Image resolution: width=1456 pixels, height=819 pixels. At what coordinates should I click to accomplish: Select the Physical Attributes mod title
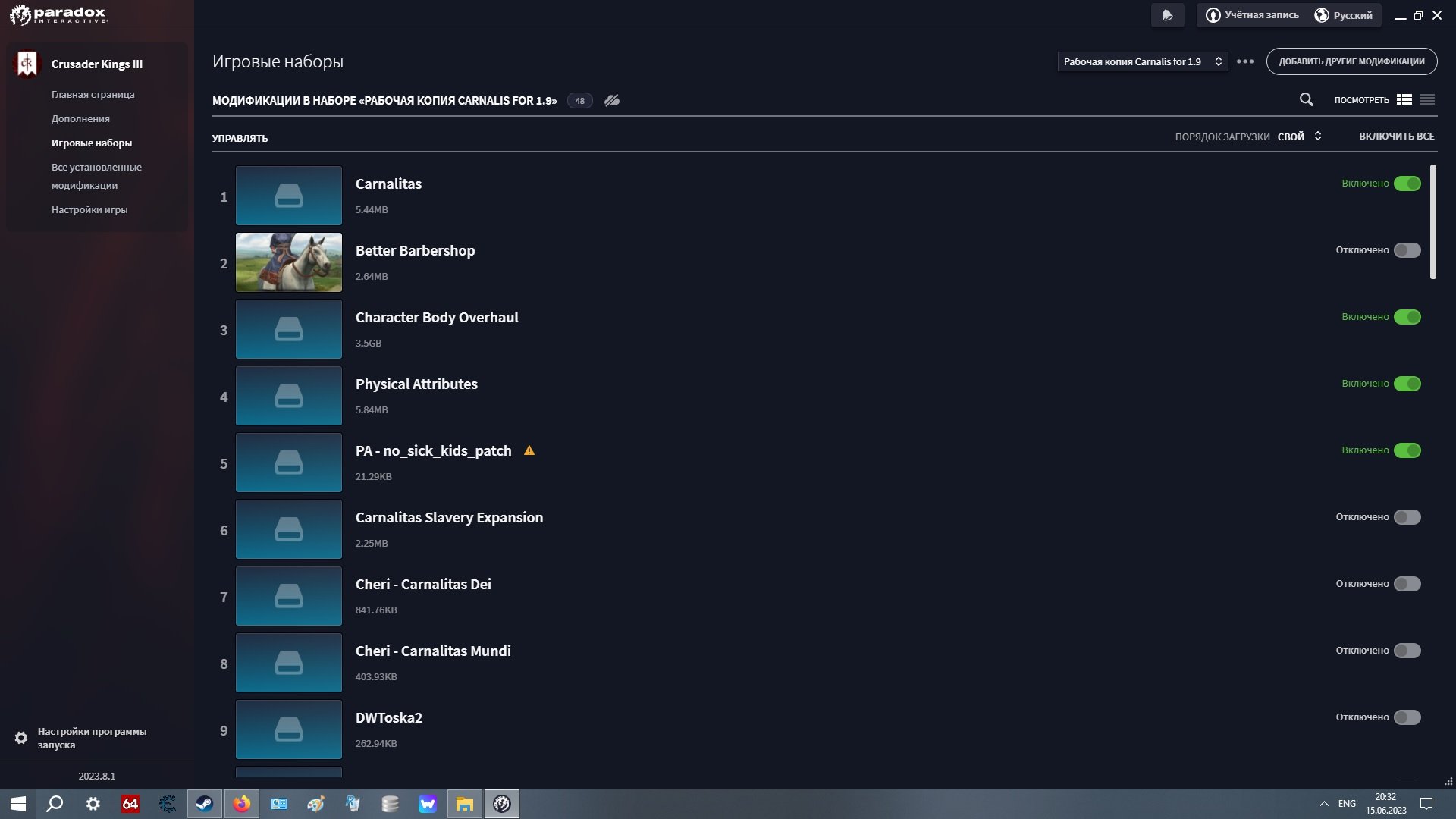(x=416, y=384)
